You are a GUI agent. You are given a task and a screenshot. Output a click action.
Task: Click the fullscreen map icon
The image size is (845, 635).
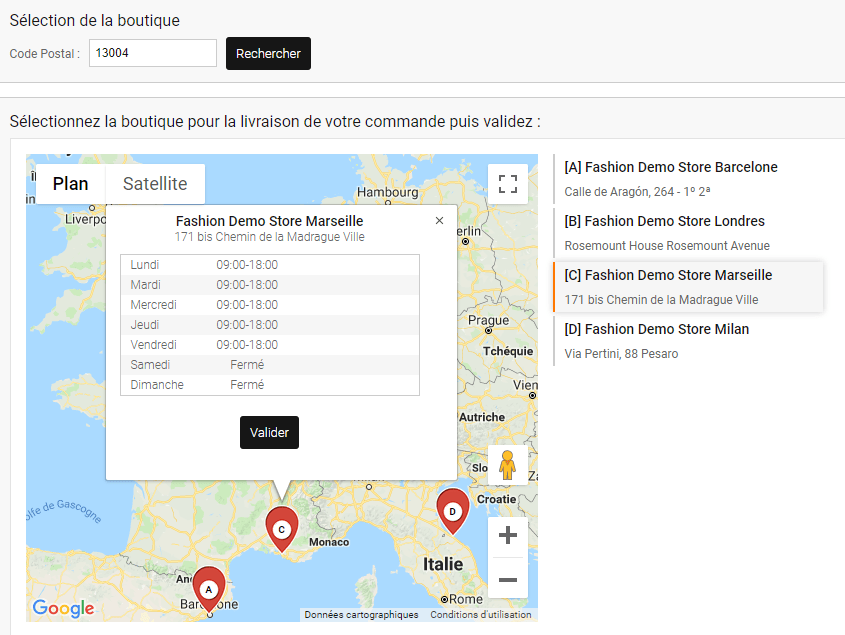(x=508, y=184)
